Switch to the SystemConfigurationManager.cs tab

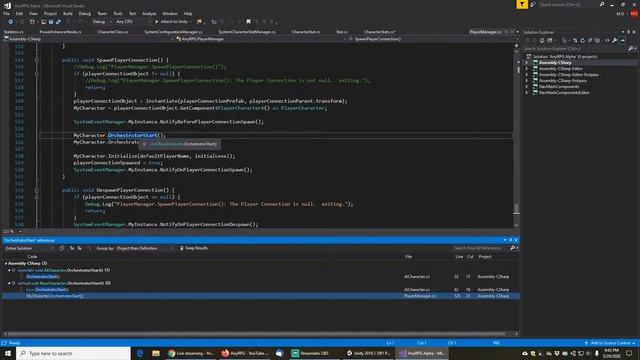pyautogui.click(x=173, y=32)
